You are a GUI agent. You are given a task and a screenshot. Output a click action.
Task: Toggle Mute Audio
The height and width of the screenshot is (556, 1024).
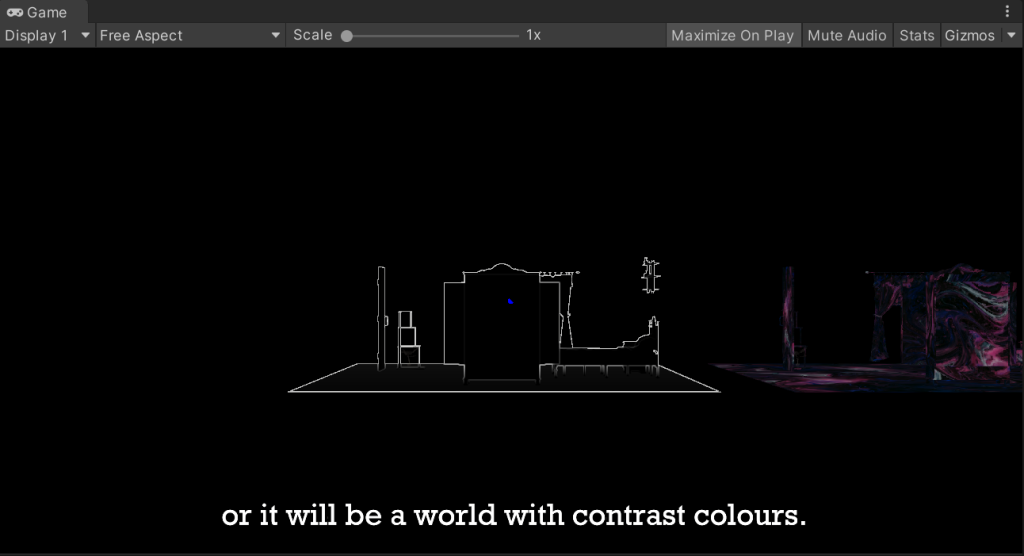(847, 35)
